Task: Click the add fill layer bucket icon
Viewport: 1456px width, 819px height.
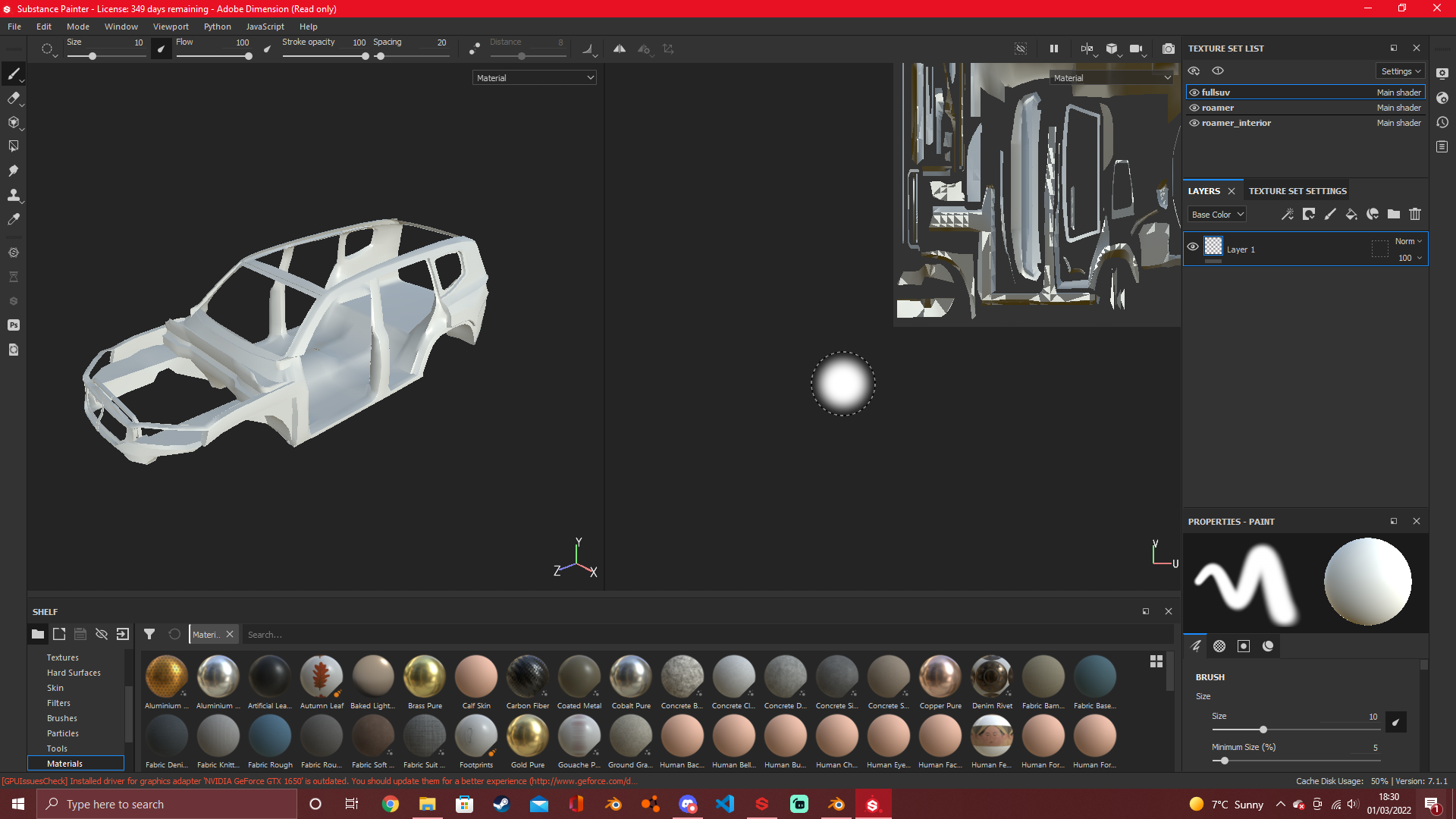Action: pos(1351,215)
